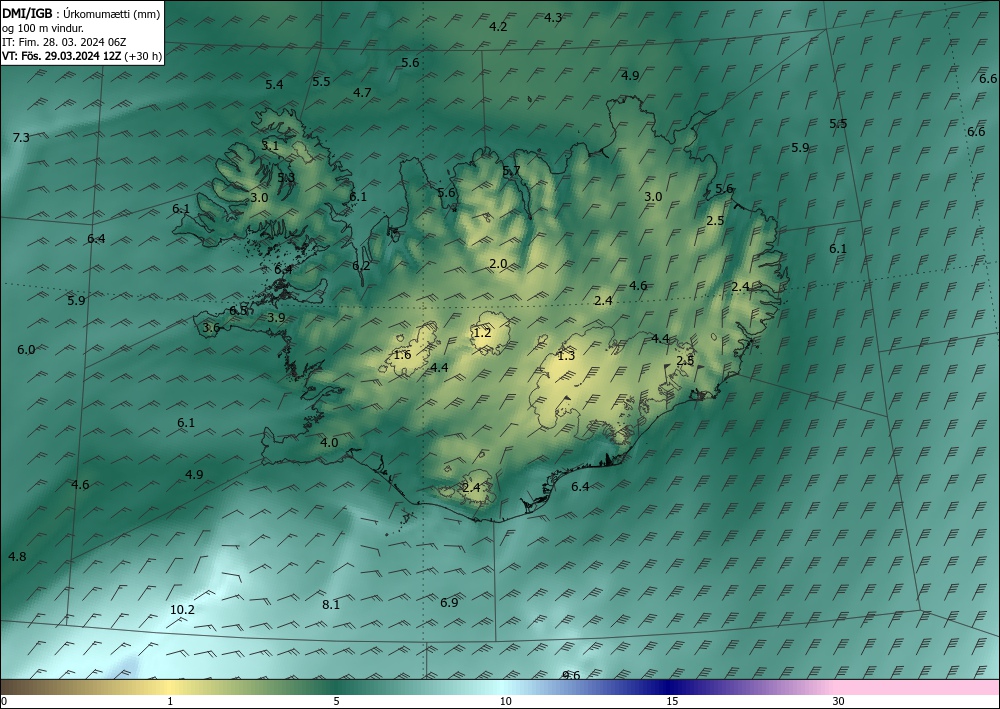Click the 4.8 value at the left edge
The width and height of the screenshot is (1000, 709).
pyautogui.click(x=17, y=557)
